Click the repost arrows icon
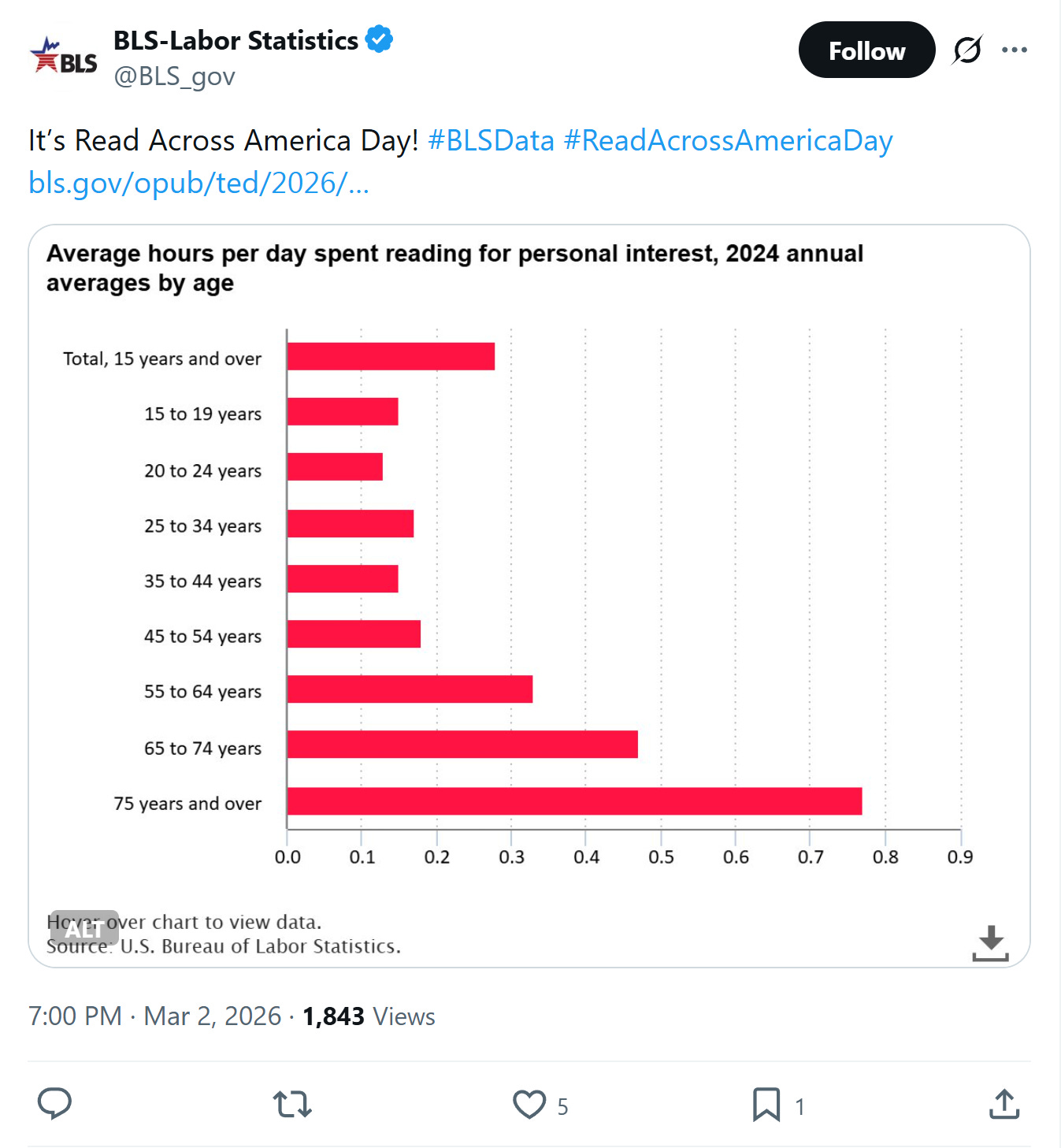 pos(292,1104)
